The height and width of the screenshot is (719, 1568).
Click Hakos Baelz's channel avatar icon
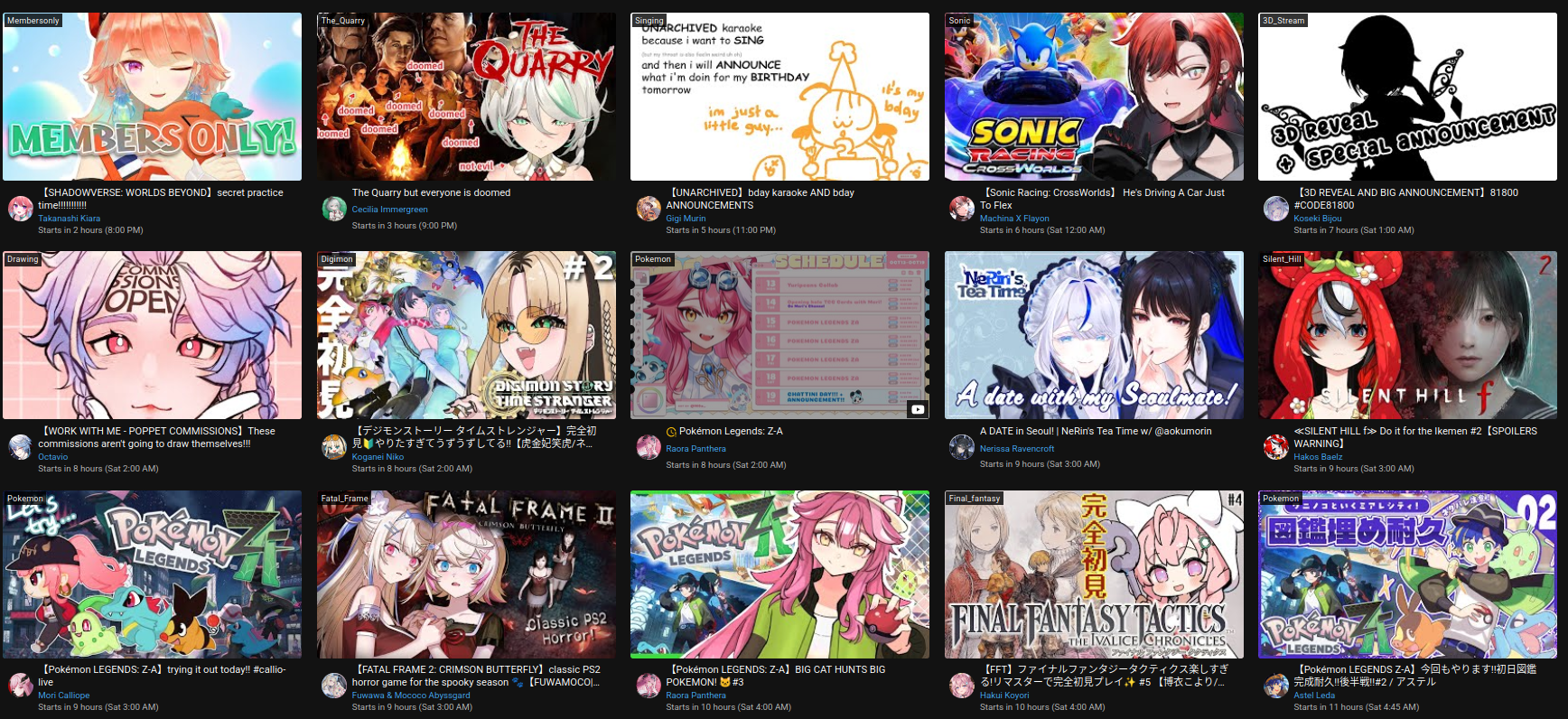1275,447
